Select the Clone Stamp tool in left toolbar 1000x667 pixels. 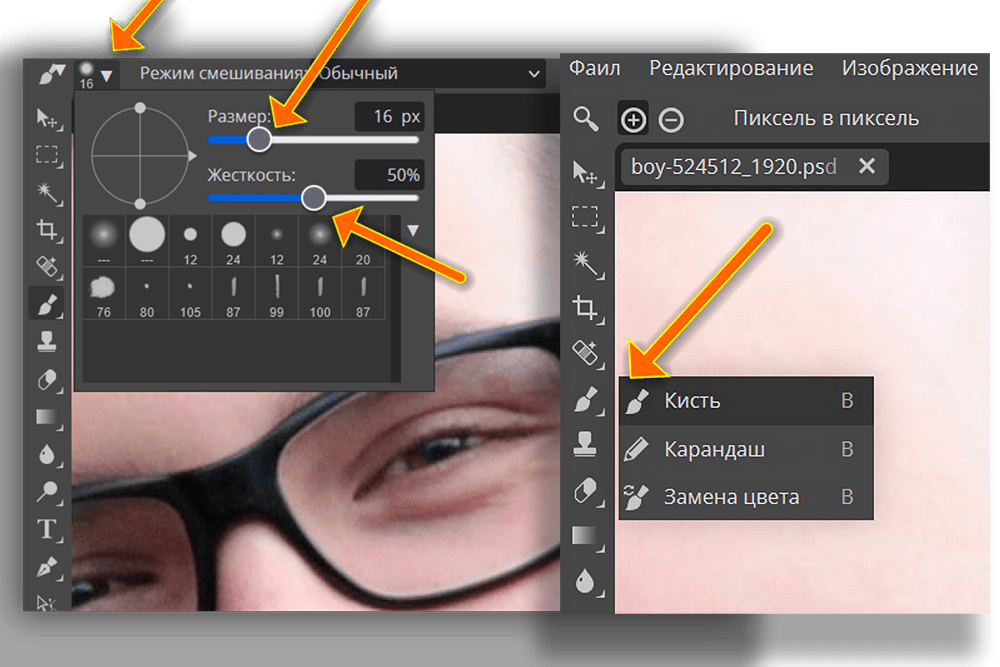pyautogui.click(x=48, y=342)
